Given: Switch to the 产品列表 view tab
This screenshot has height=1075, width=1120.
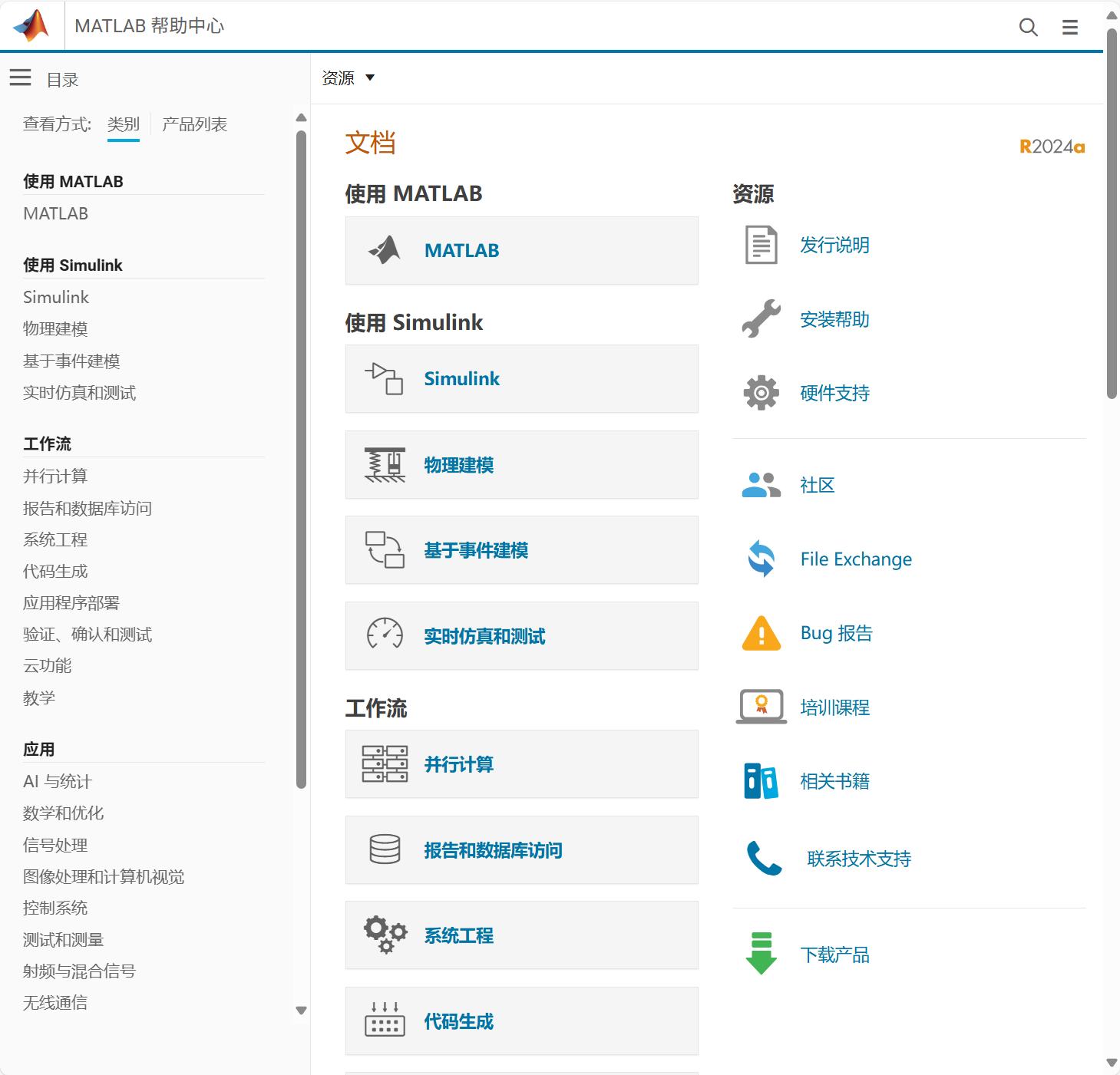Looking at the screenshot, I should (x=195, y=124).
